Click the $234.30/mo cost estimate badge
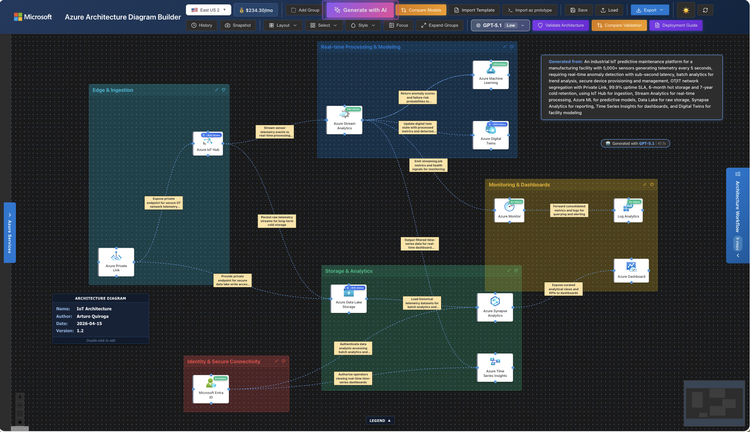Image resolution: width=750 pixels, height=432 pixels. click(x=256, y=10)
